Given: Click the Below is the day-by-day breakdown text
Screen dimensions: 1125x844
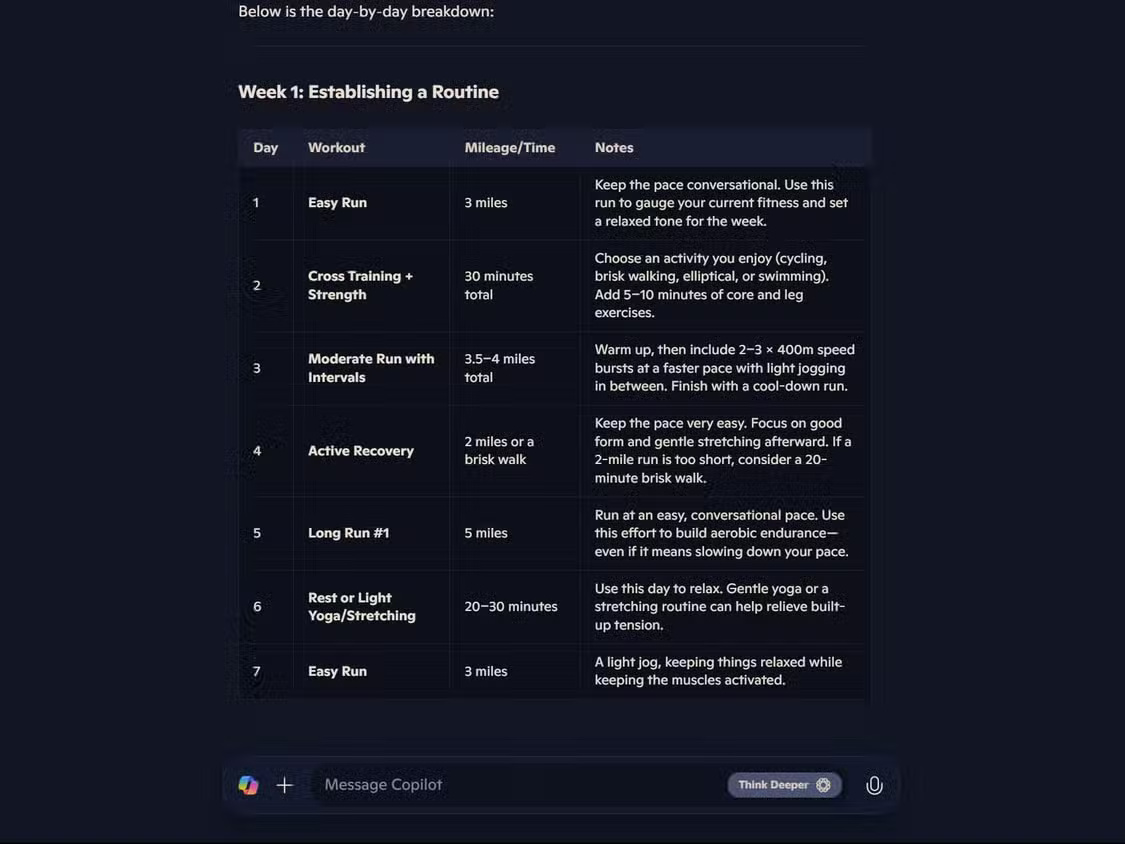Looking at the screenshot, I should 366,12.
